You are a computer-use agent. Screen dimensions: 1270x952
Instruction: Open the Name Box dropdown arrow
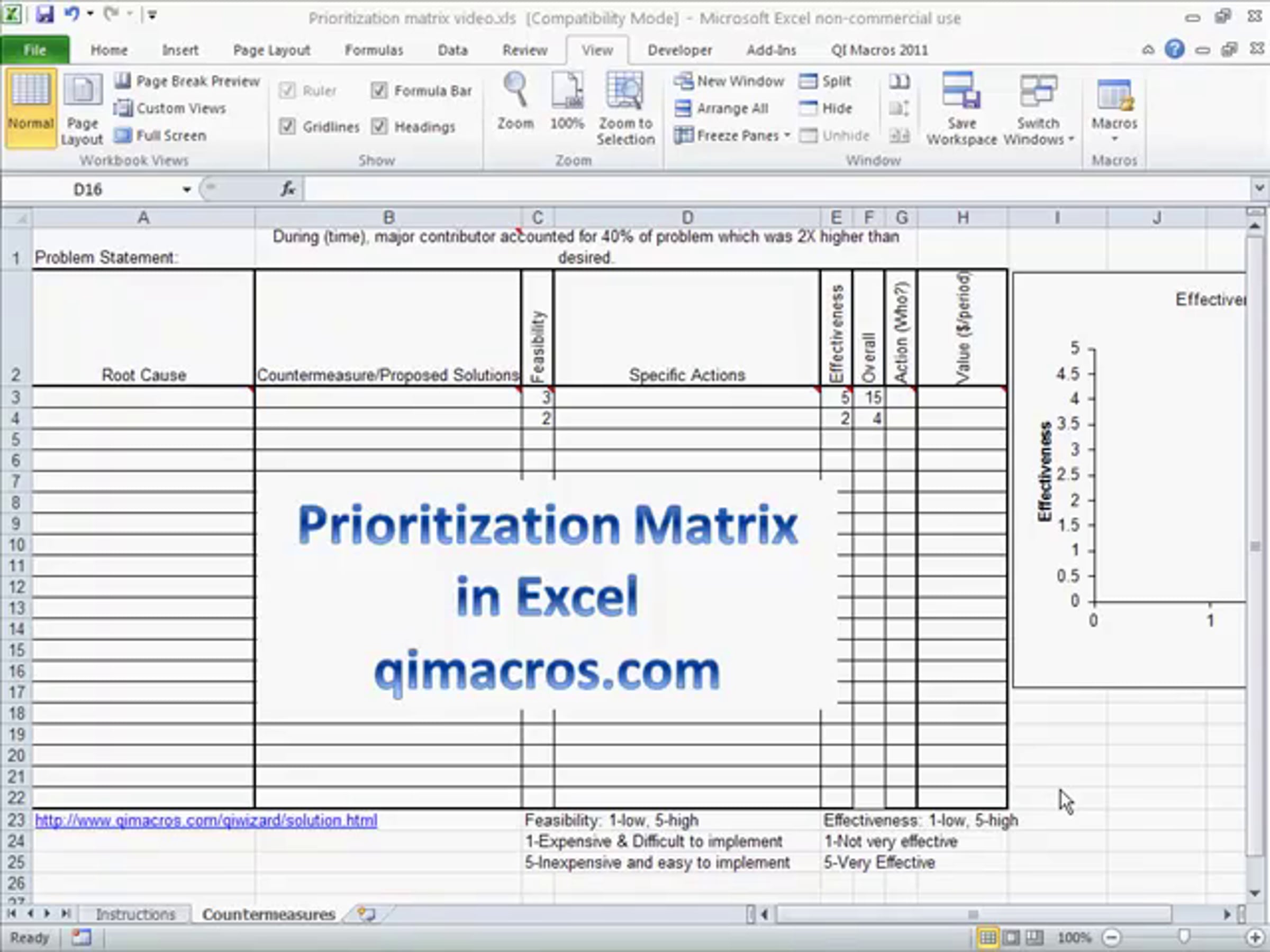pyautogui.click(x=187, y=189)
